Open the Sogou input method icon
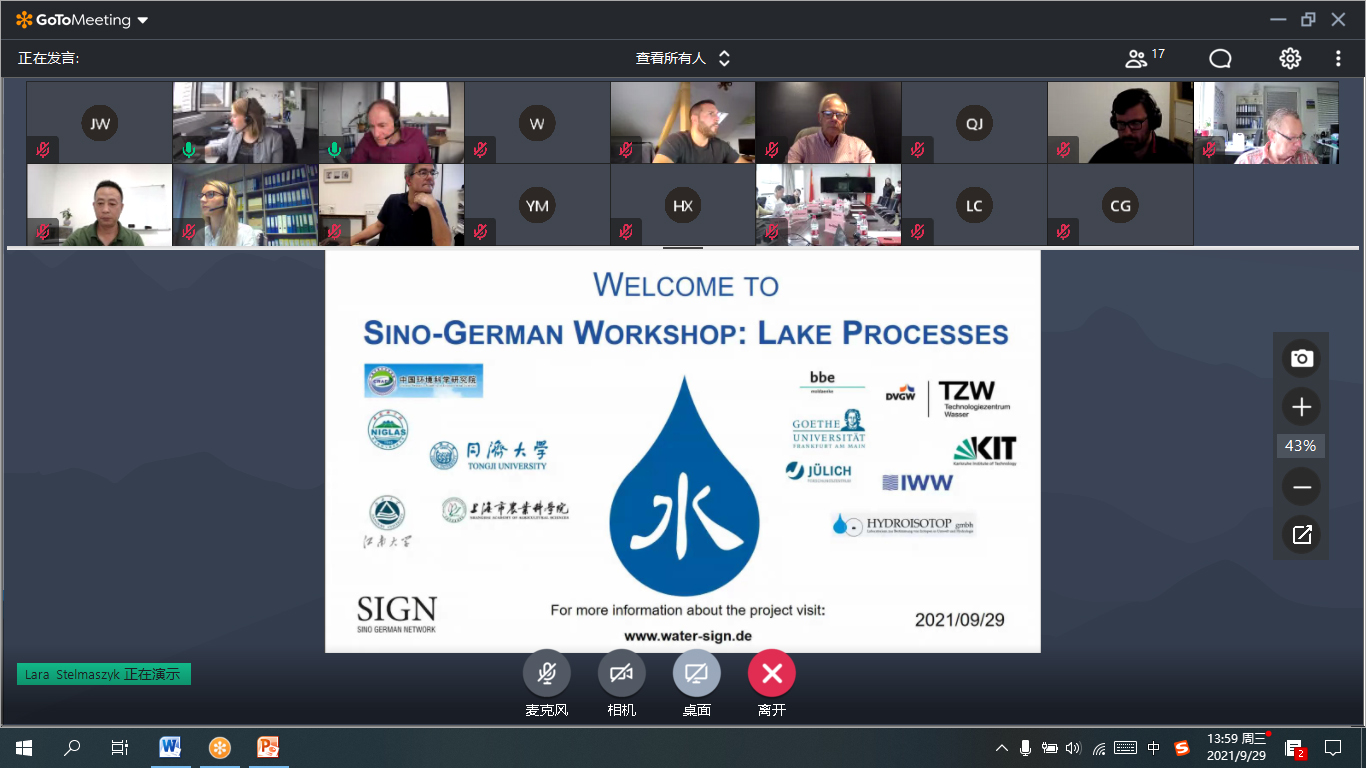The height and width of the screenshot is (768, 1366). click(1181, 748)
